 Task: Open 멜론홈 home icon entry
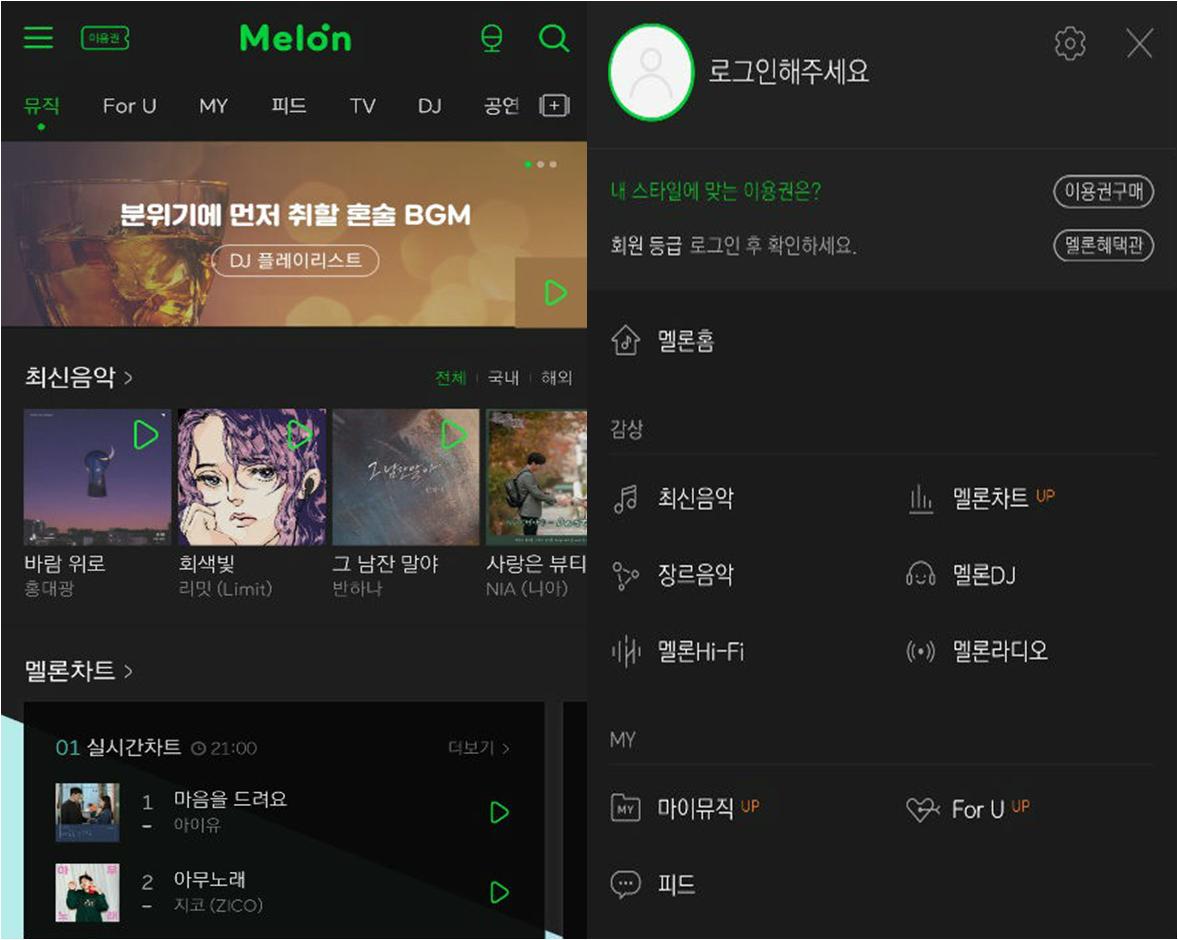tap(662, 340)
